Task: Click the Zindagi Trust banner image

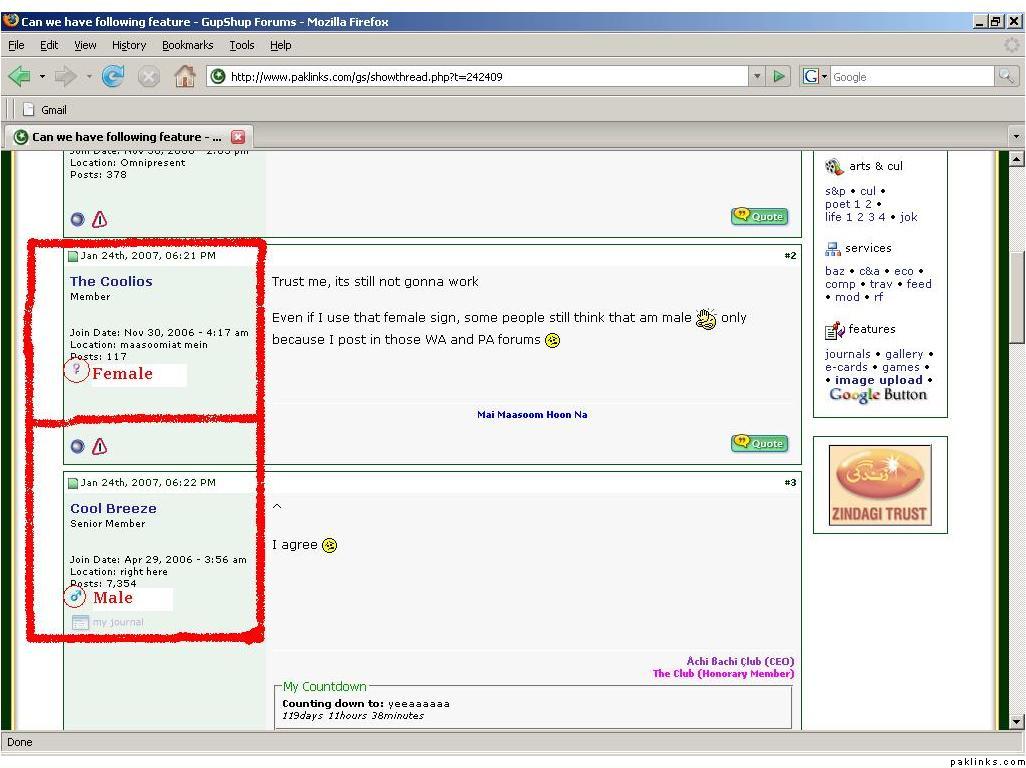Action: click(880, 485)
